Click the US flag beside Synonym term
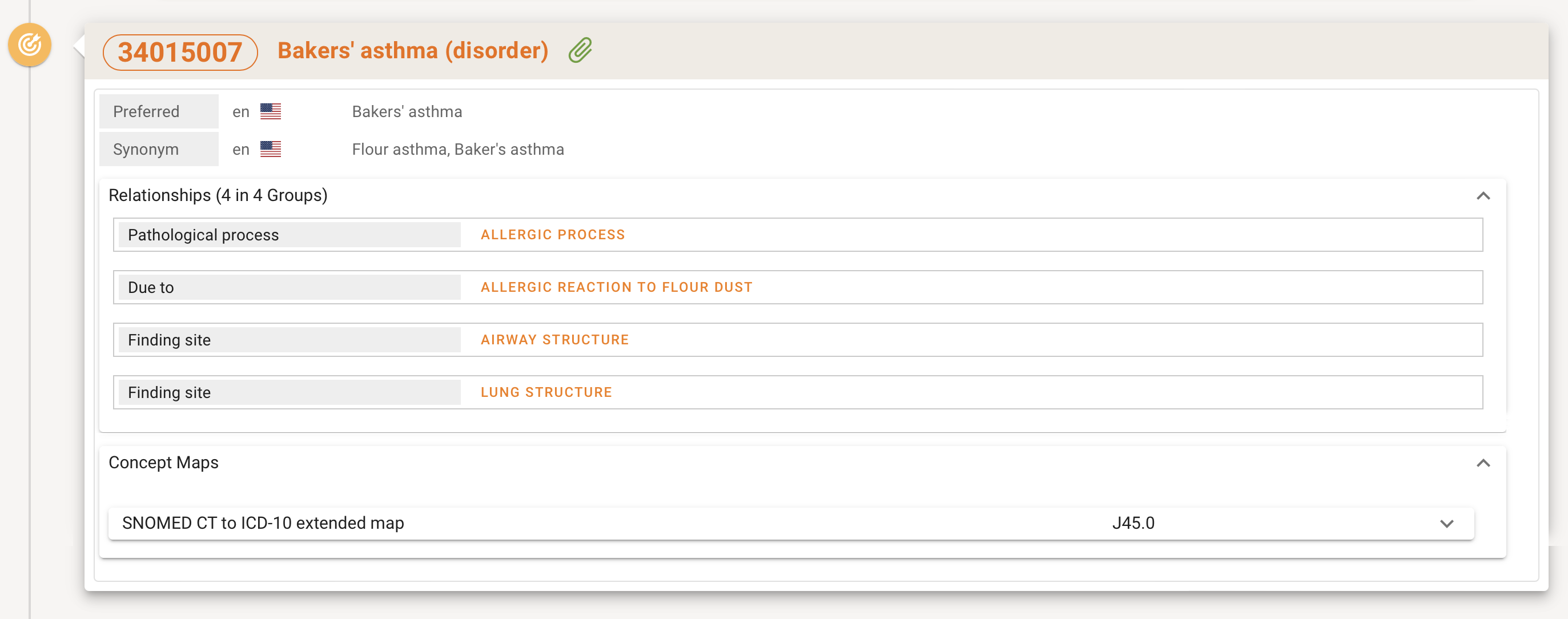Screen dimensions: 1568x619 (270, 149)
